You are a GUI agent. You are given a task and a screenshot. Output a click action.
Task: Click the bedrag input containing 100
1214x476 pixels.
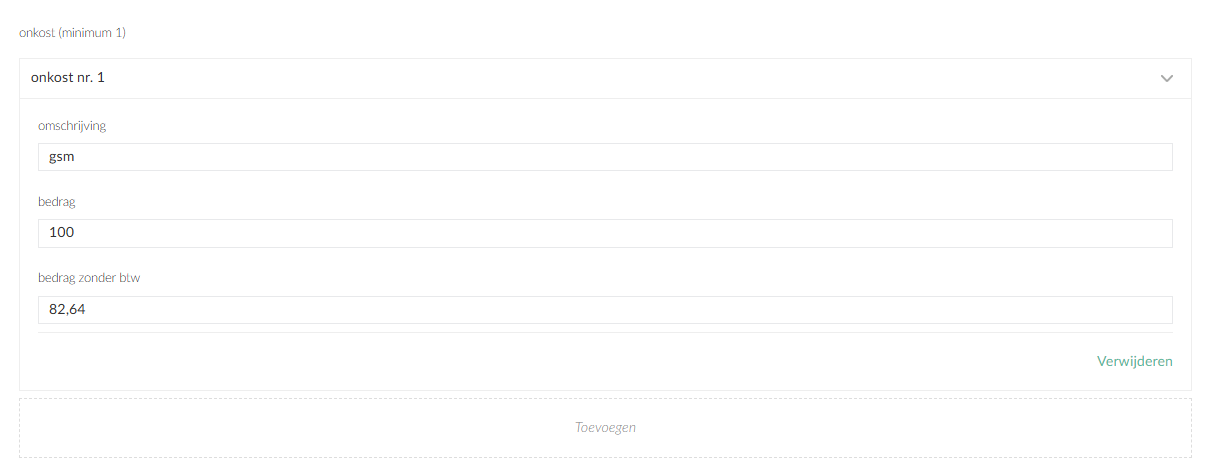tap(604, 233)
